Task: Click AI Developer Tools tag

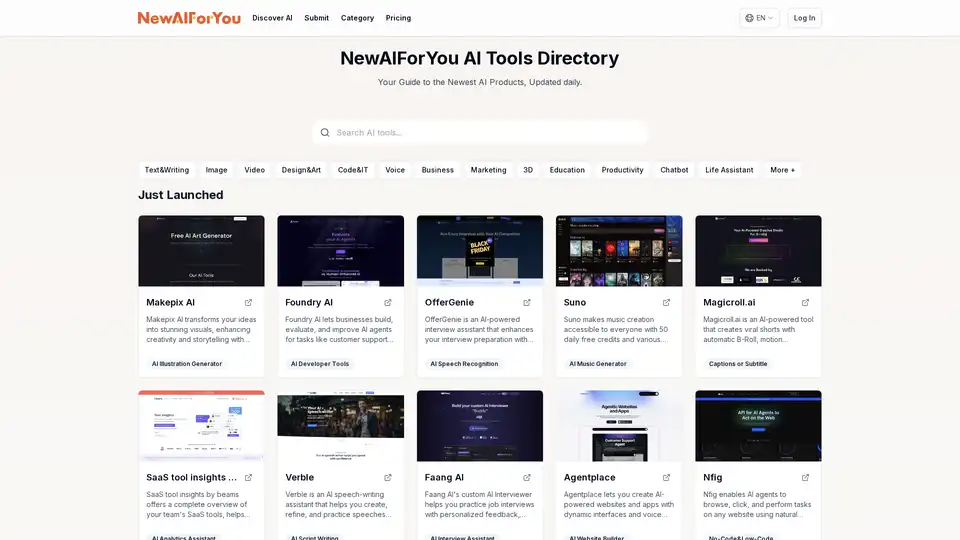Action: coord(320,364)
